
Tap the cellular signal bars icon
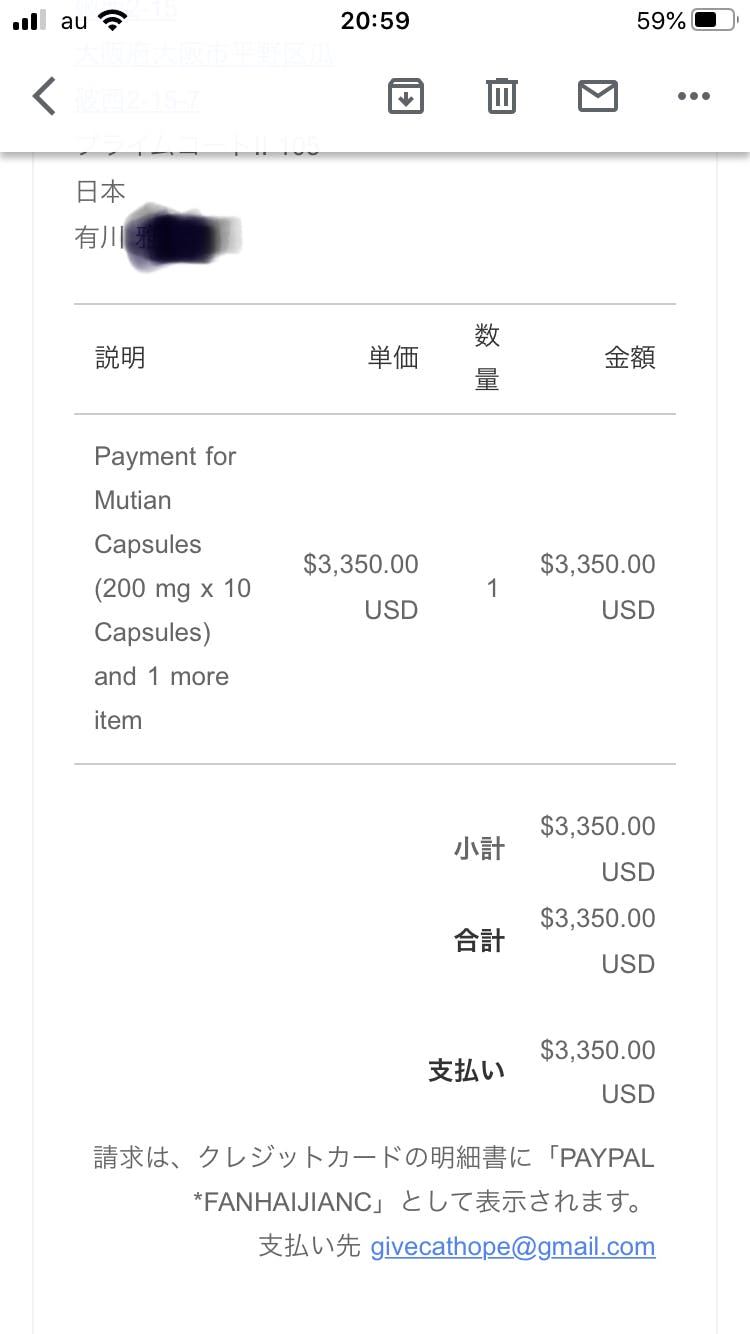(30, 21)
